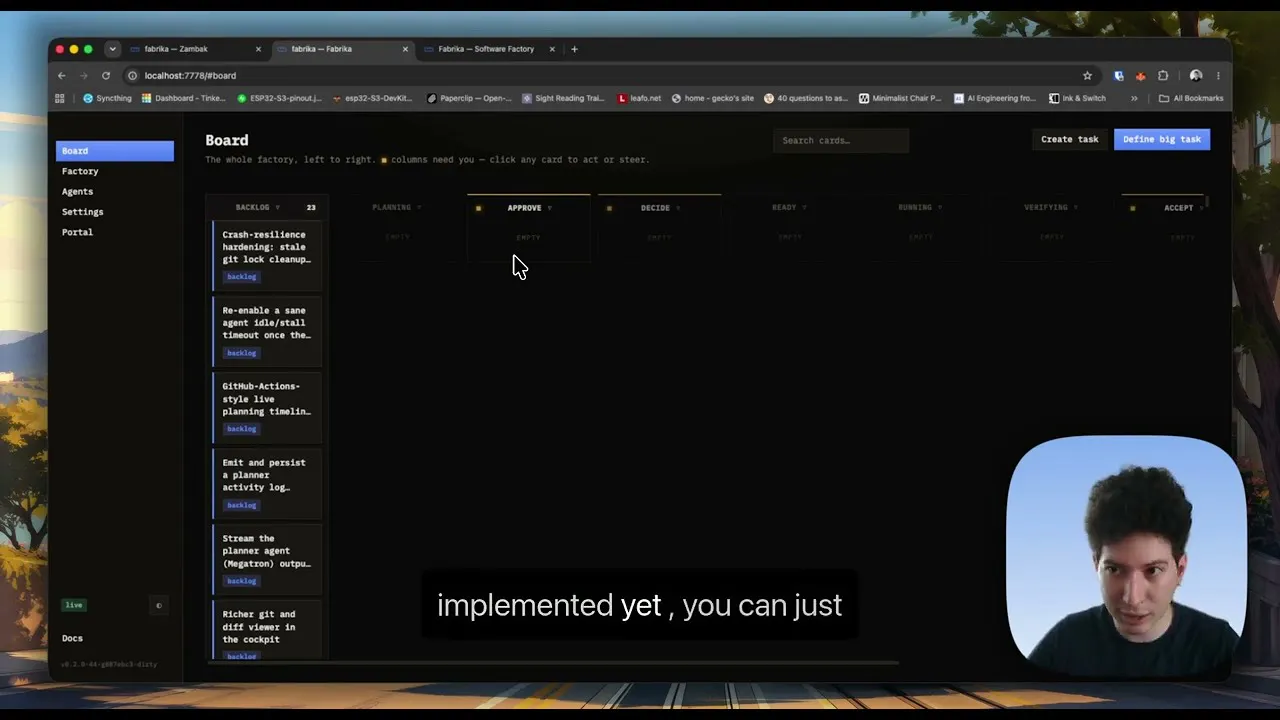Open the Stream the planner agent card
The image size is (1280, 720).
pos(267,559)
